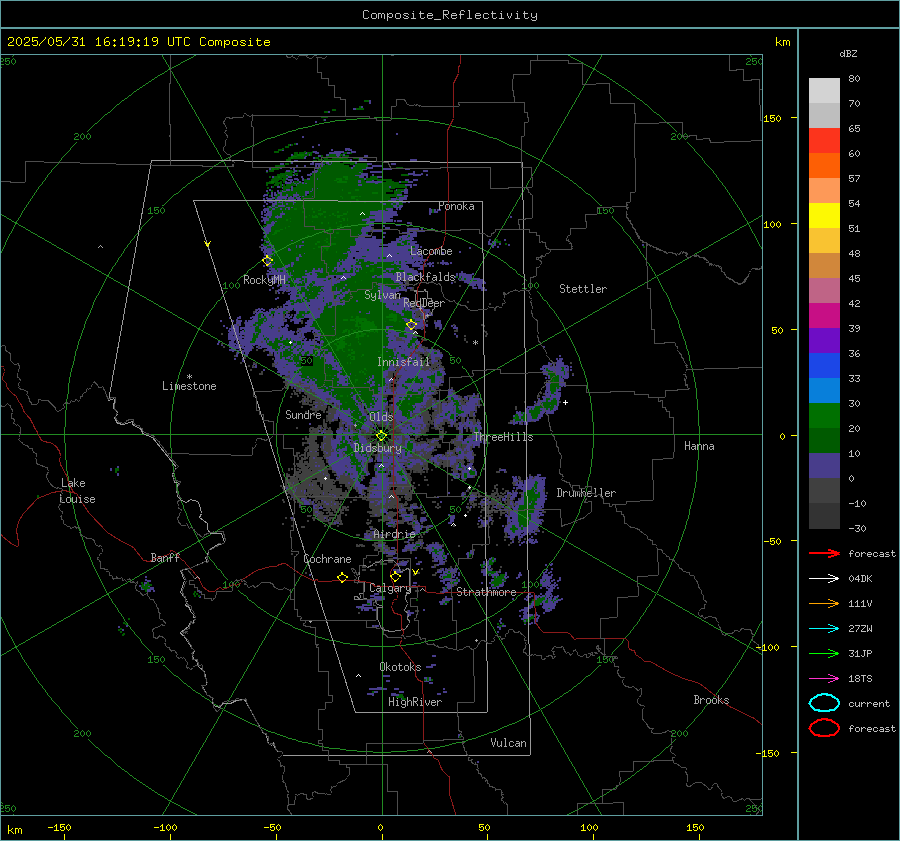Image resolution: width=900 pixels, height=841 pixels.
Task: Click the Okotoks label
Action: [x=400, y=667]
